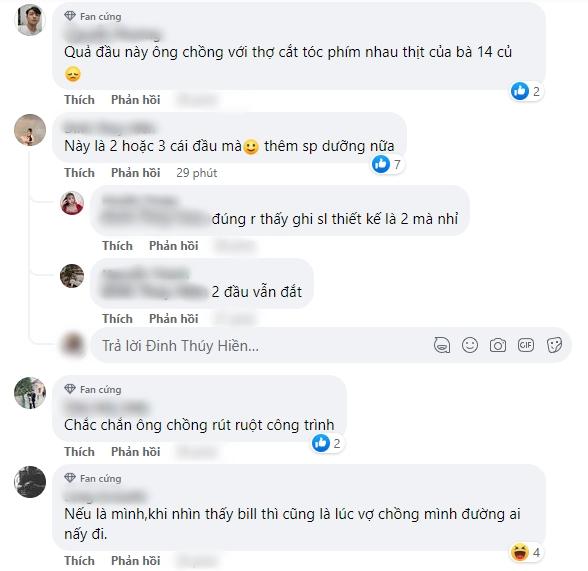Click the '29 phút' timestamp link
Image resolution: width=588 pixels, height=571 pixels.
coord(196,173)
